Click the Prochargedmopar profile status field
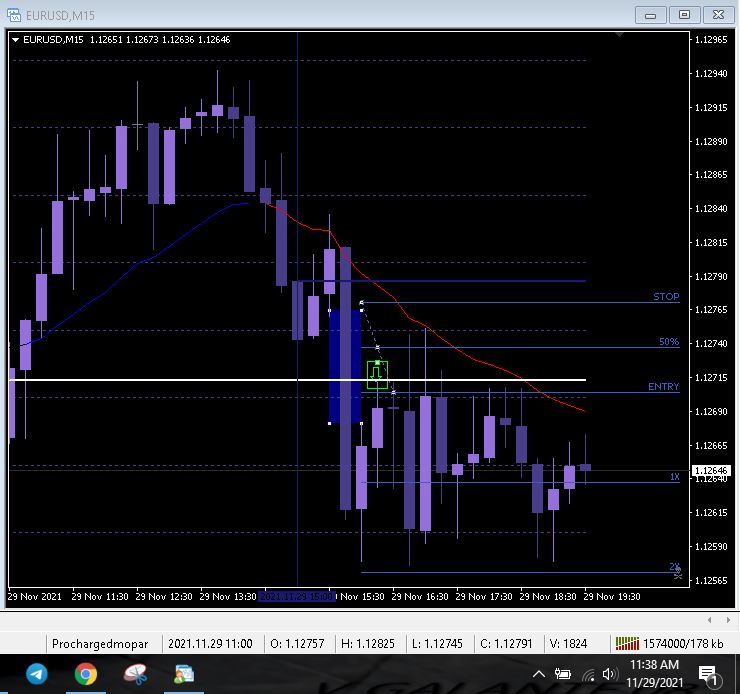740x694 pixels. click(100, 644)
